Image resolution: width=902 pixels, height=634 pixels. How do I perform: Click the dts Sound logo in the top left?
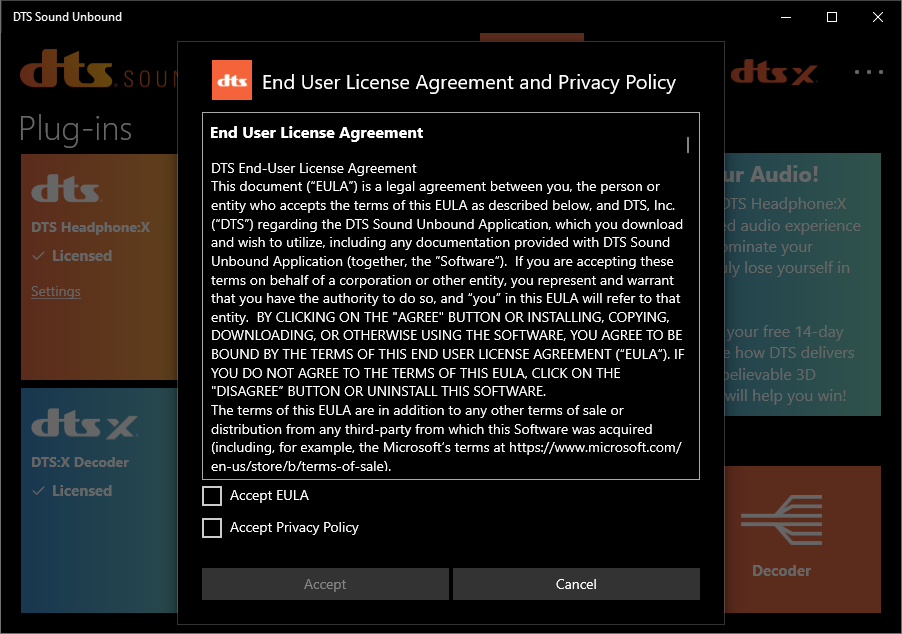99,69
